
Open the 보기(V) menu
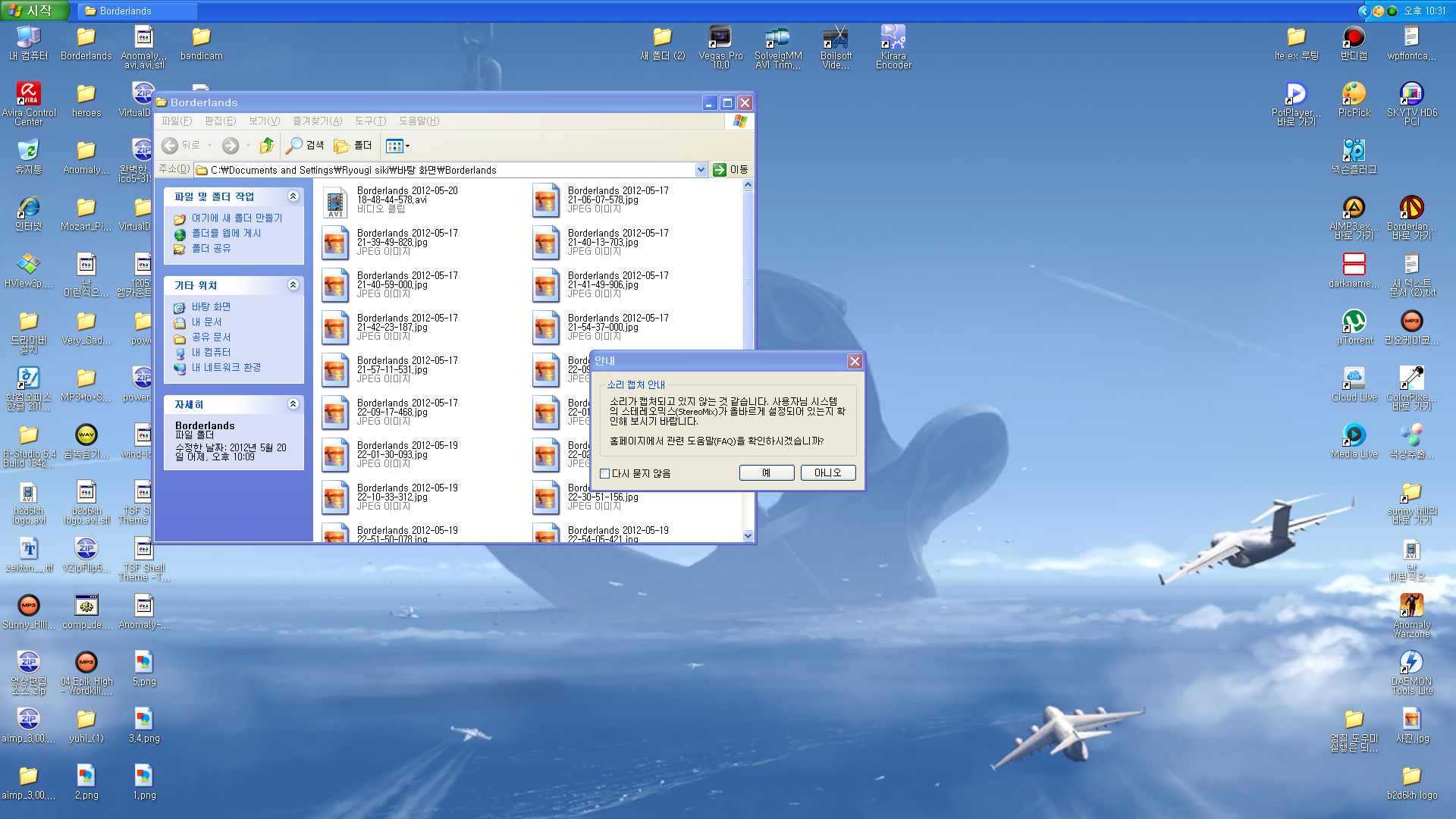[264, 121]
